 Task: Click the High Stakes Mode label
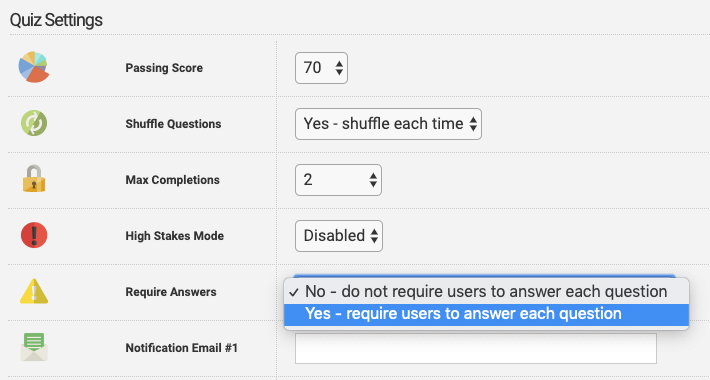pyautogui.click(x=174, y=236)
